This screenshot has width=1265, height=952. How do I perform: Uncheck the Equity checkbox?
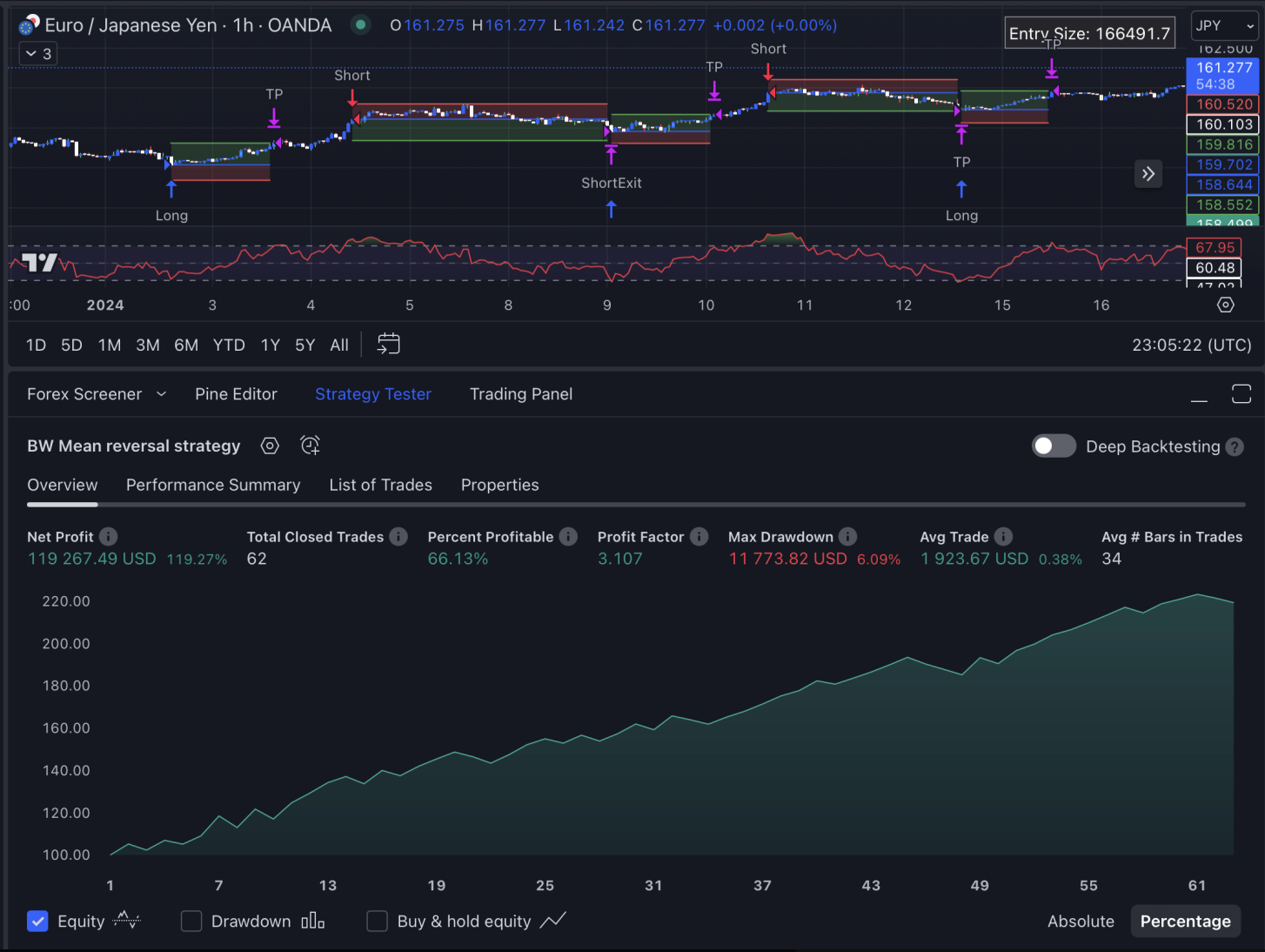pos(37,922)
